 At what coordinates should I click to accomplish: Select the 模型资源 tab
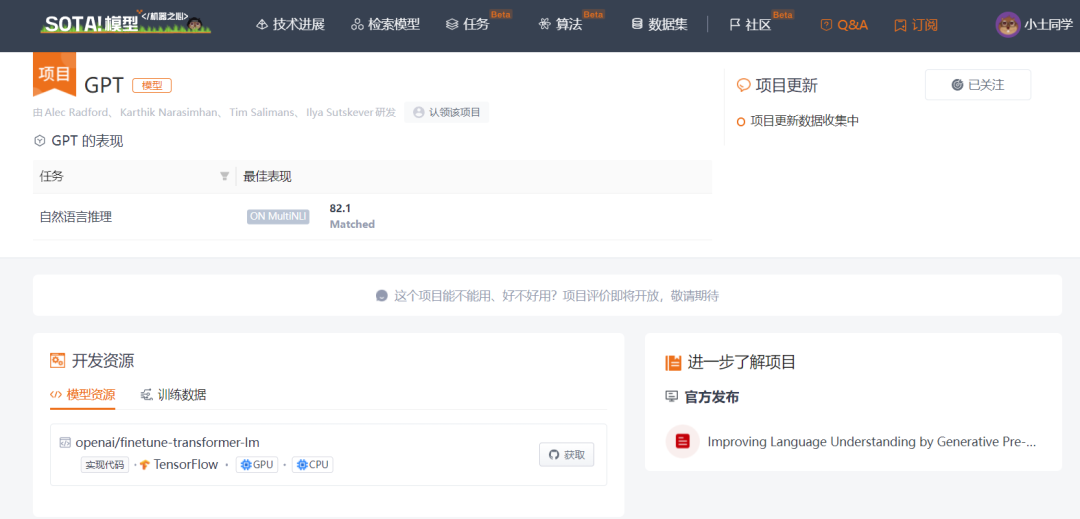pyautogui.click(x=83, y=394)
